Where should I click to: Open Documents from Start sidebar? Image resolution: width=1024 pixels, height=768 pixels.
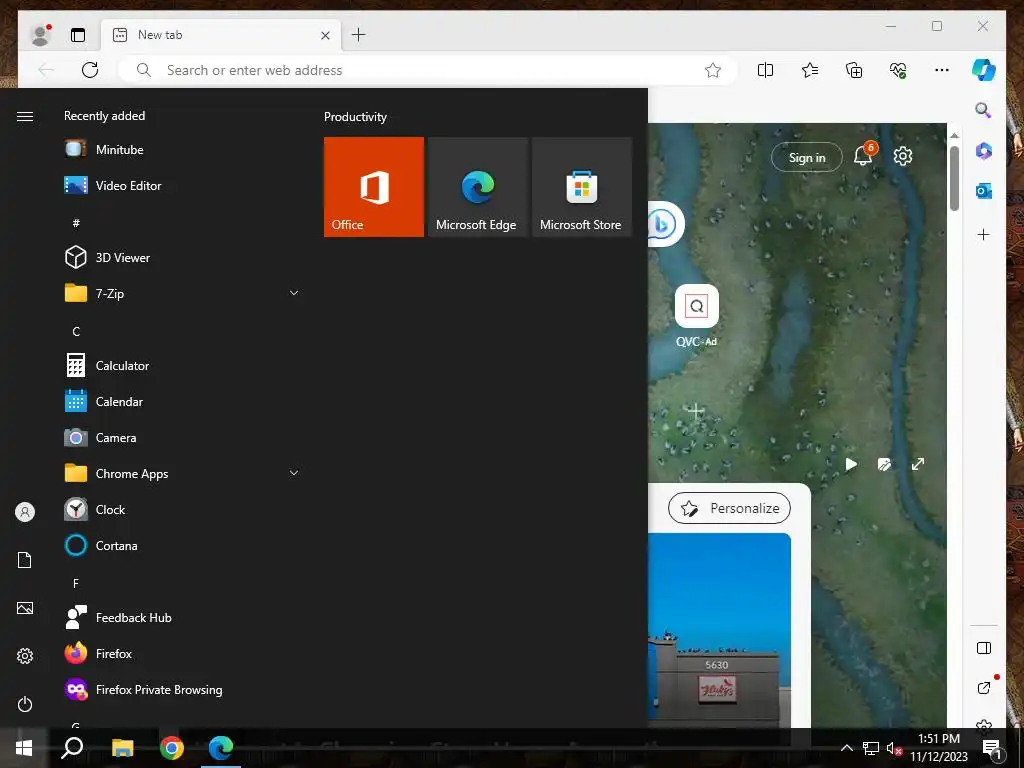(x=25, y=560)
